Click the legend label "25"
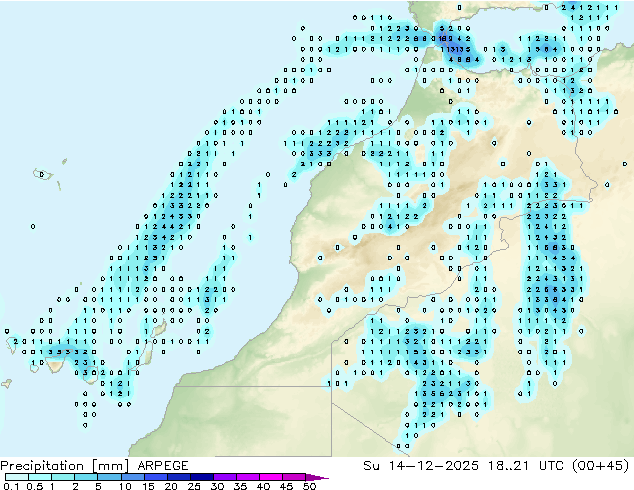 (194, 486)
